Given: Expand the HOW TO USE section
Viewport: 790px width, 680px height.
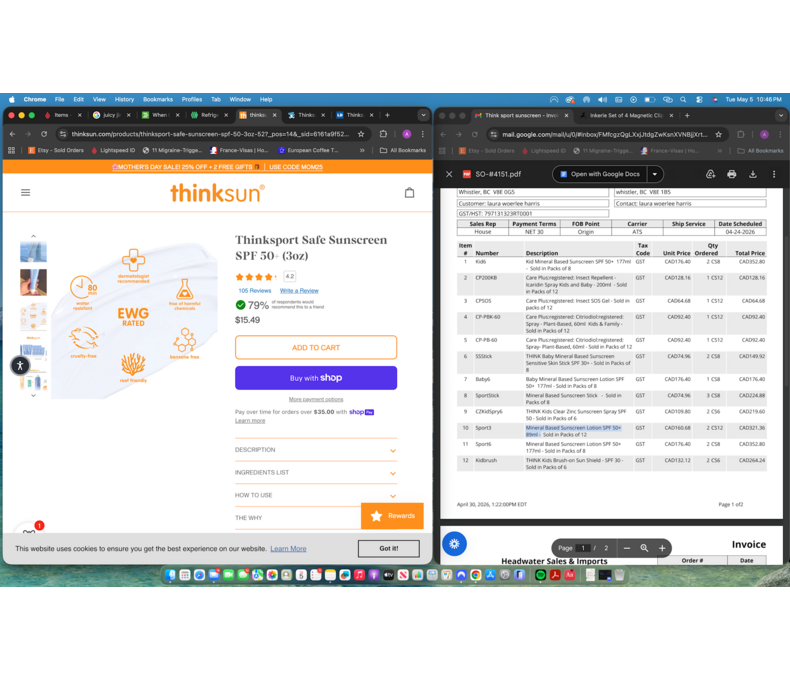Looking at the screenshot, I should tap(315, 495).
